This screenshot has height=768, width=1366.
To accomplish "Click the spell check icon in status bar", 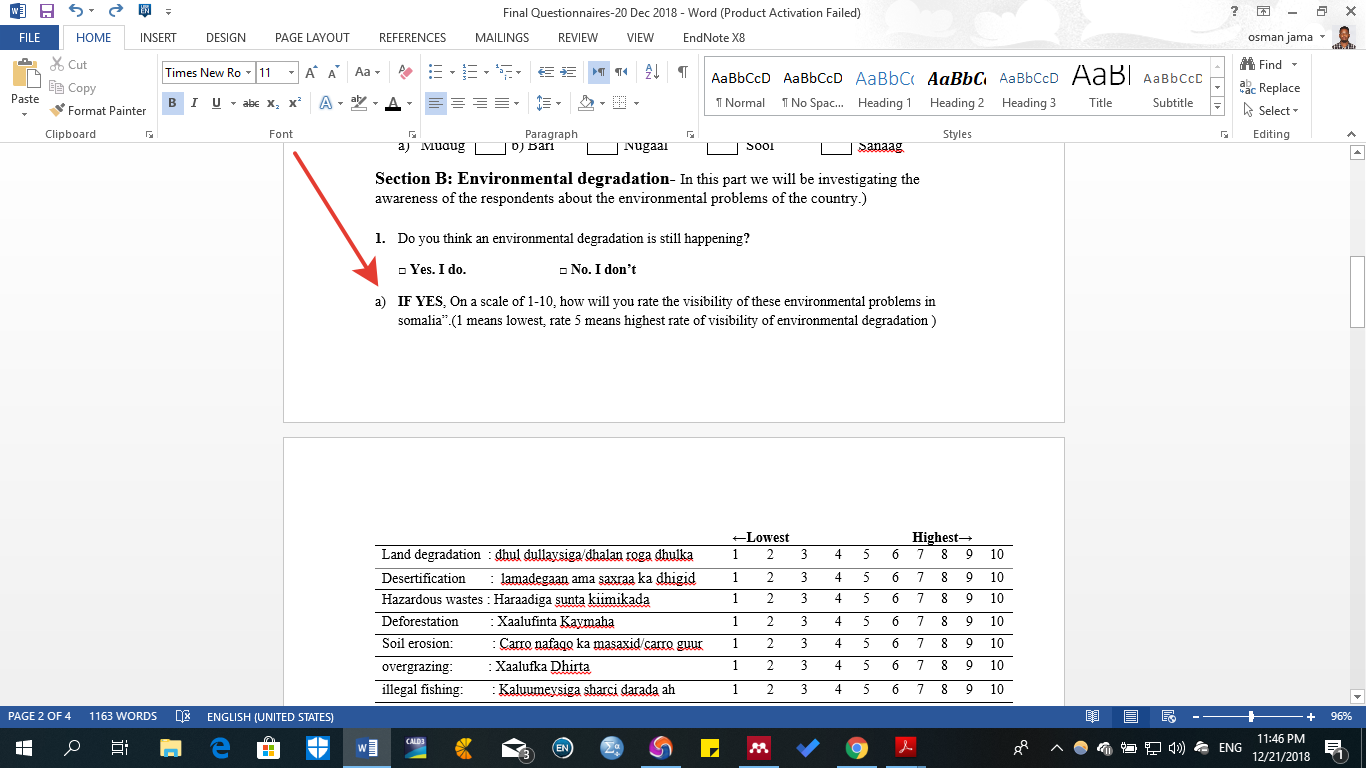I will (183, 716).
